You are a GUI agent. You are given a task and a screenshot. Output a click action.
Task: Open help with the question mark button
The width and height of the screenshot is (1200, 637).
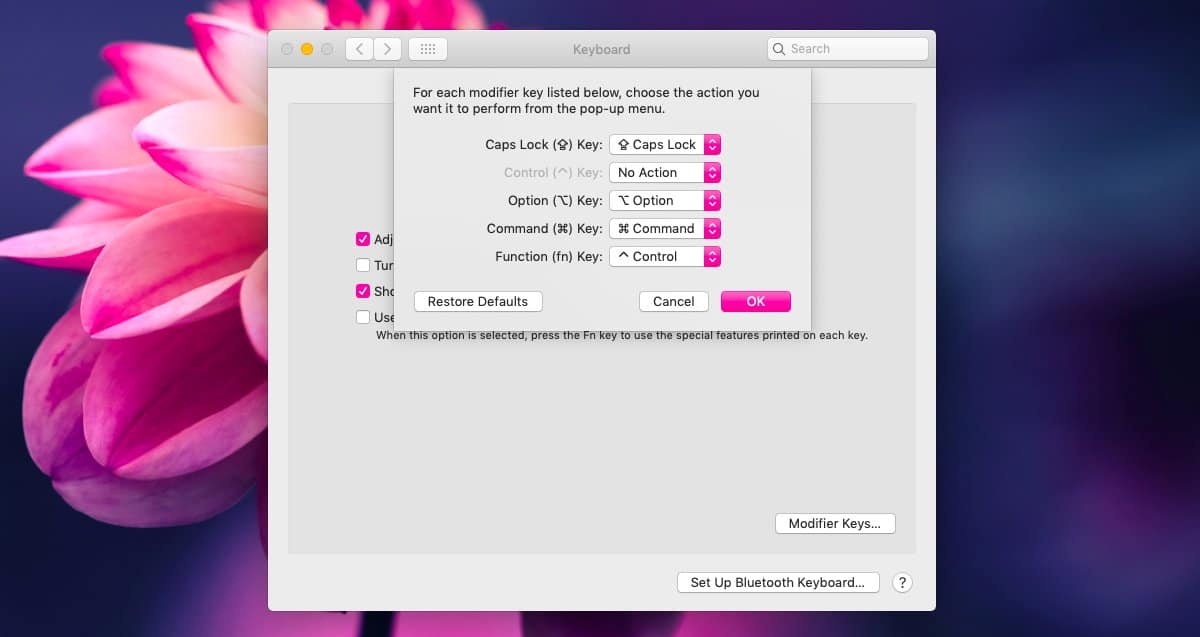pyautogui.click(x=902, y=583)
